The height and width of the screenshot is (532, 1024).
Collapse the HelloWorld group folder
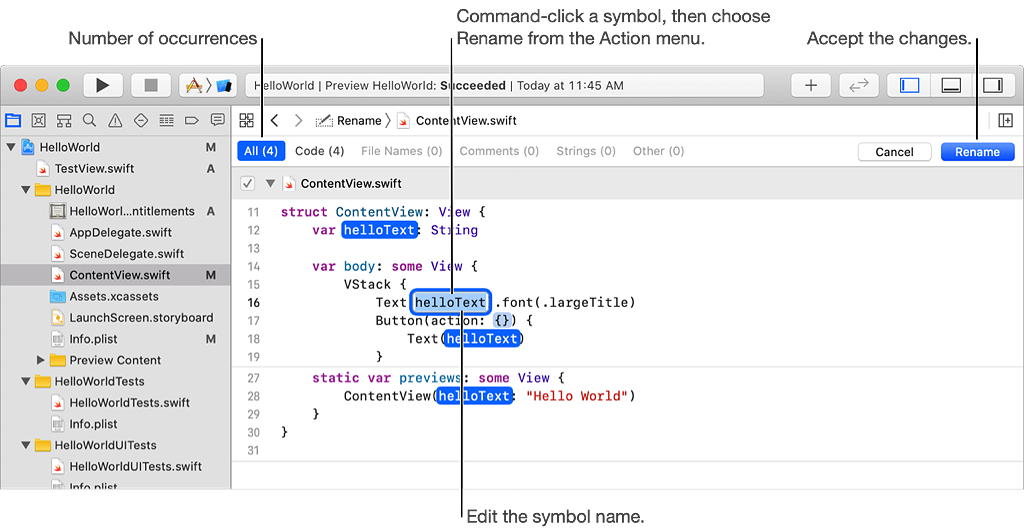pyautogui.click(x=25, y=190)
